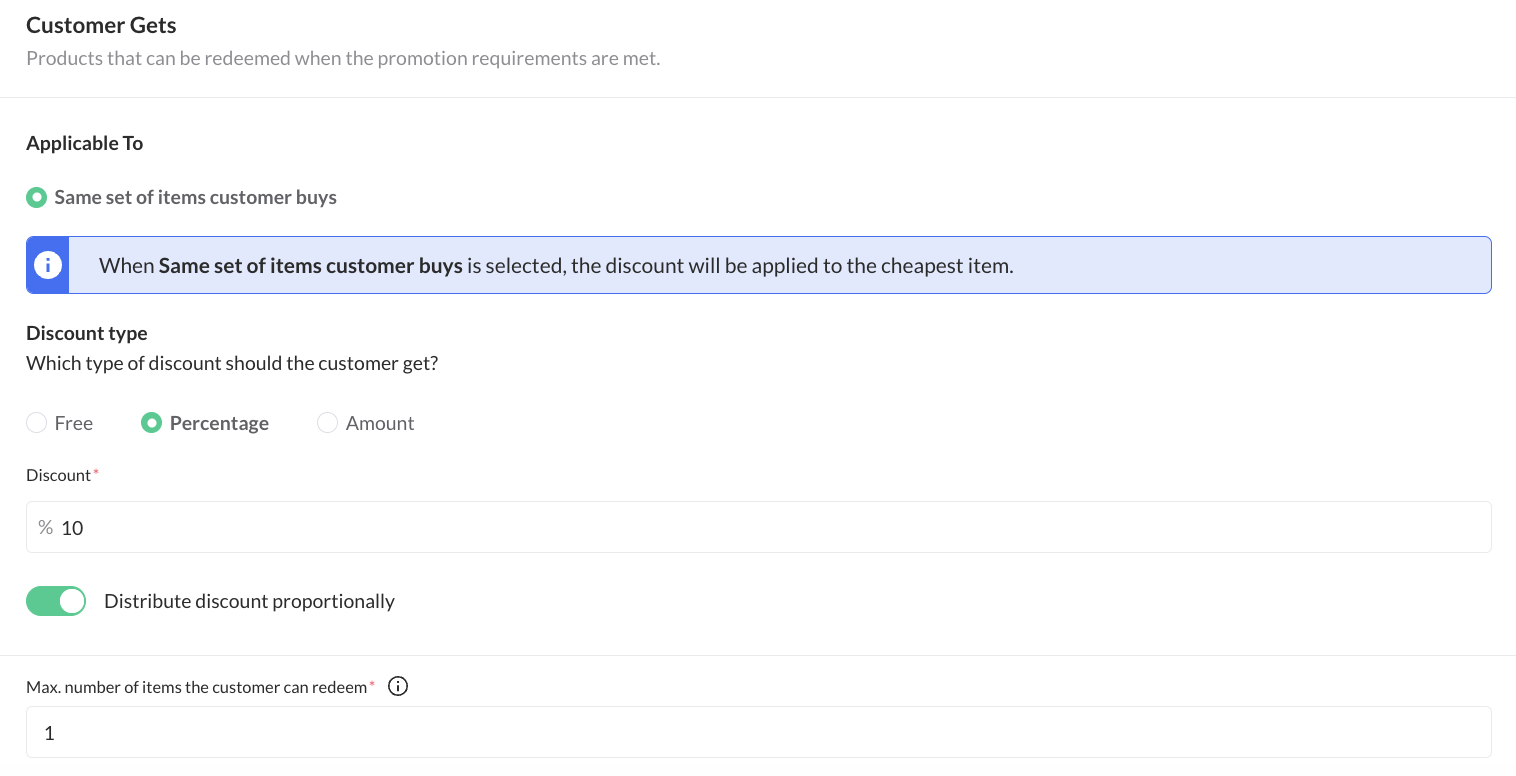1516x776 pixels.
Task: Select "Same set of items customer buys" radio
Action: tap(37, 197)
